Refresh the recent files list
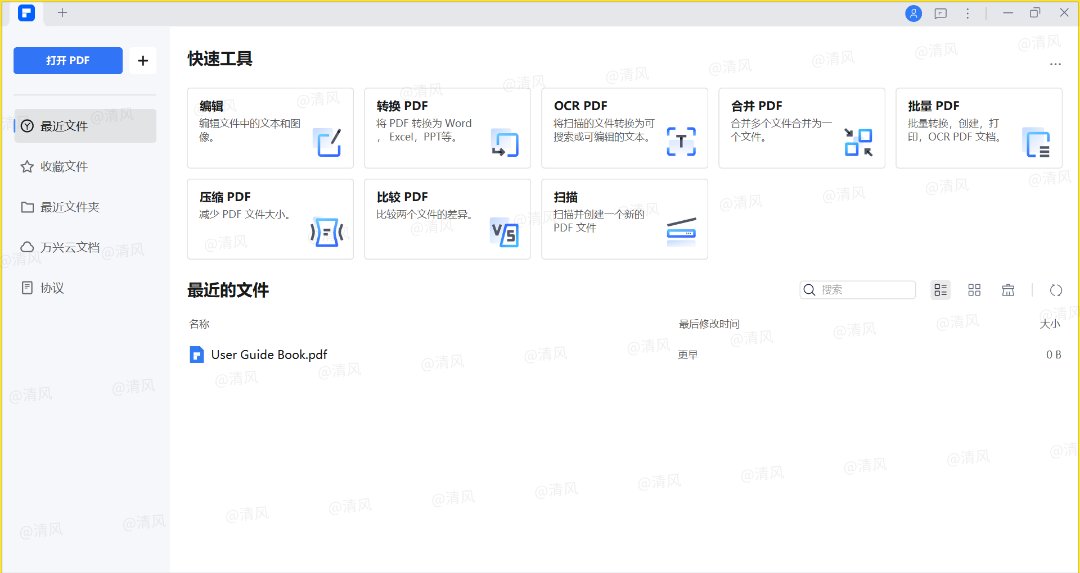 1056,290
